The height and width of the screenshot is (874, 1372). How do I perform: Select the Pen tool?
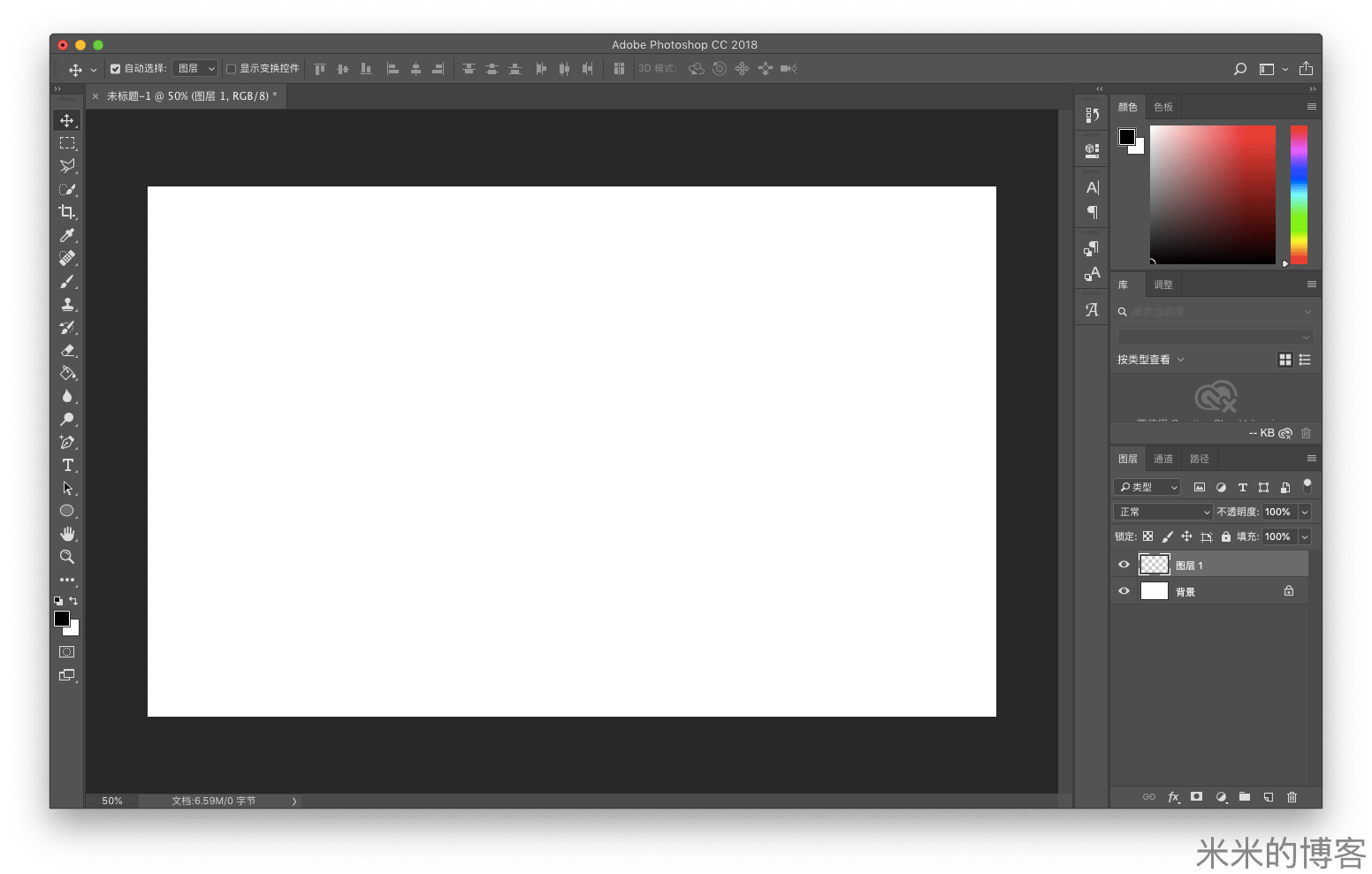pos(67,442)
